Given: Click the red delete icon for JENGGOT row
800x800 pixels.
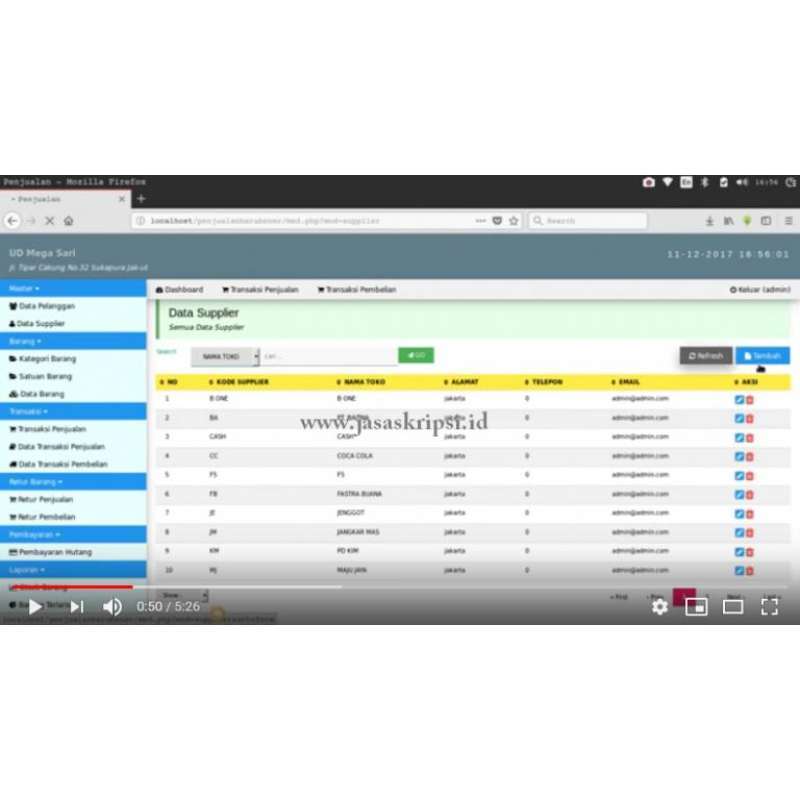Looking at the screenshot, I should [750, 513].
